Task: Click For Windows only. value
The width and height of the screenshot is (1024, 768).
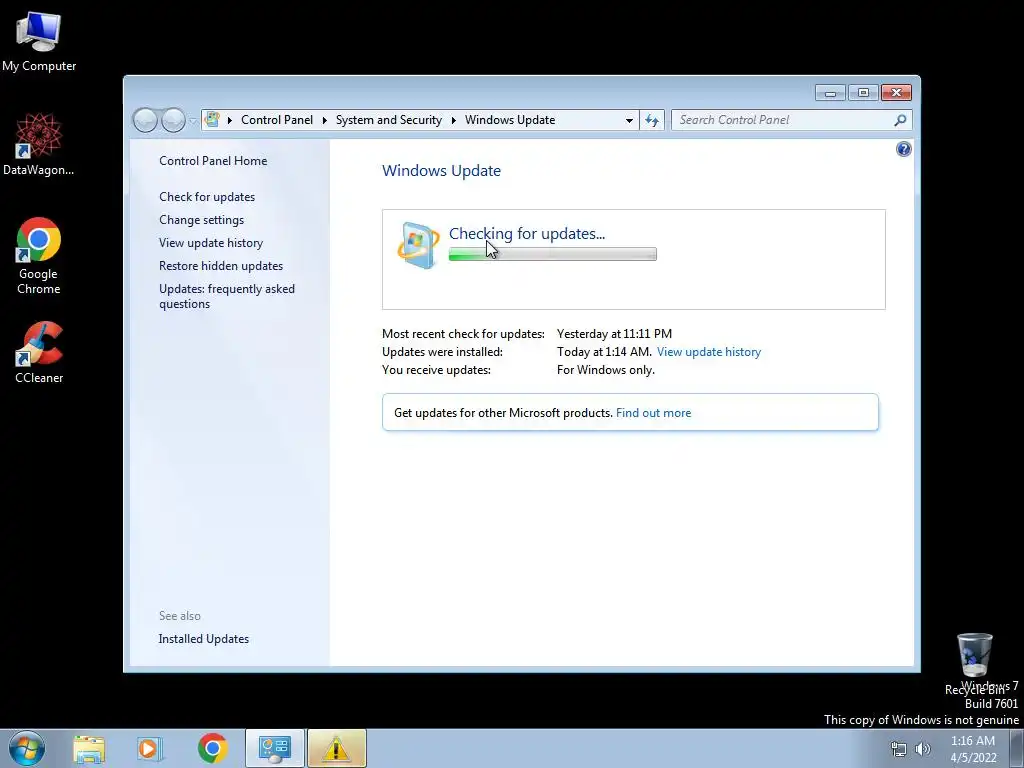Action: coord(605,370)
